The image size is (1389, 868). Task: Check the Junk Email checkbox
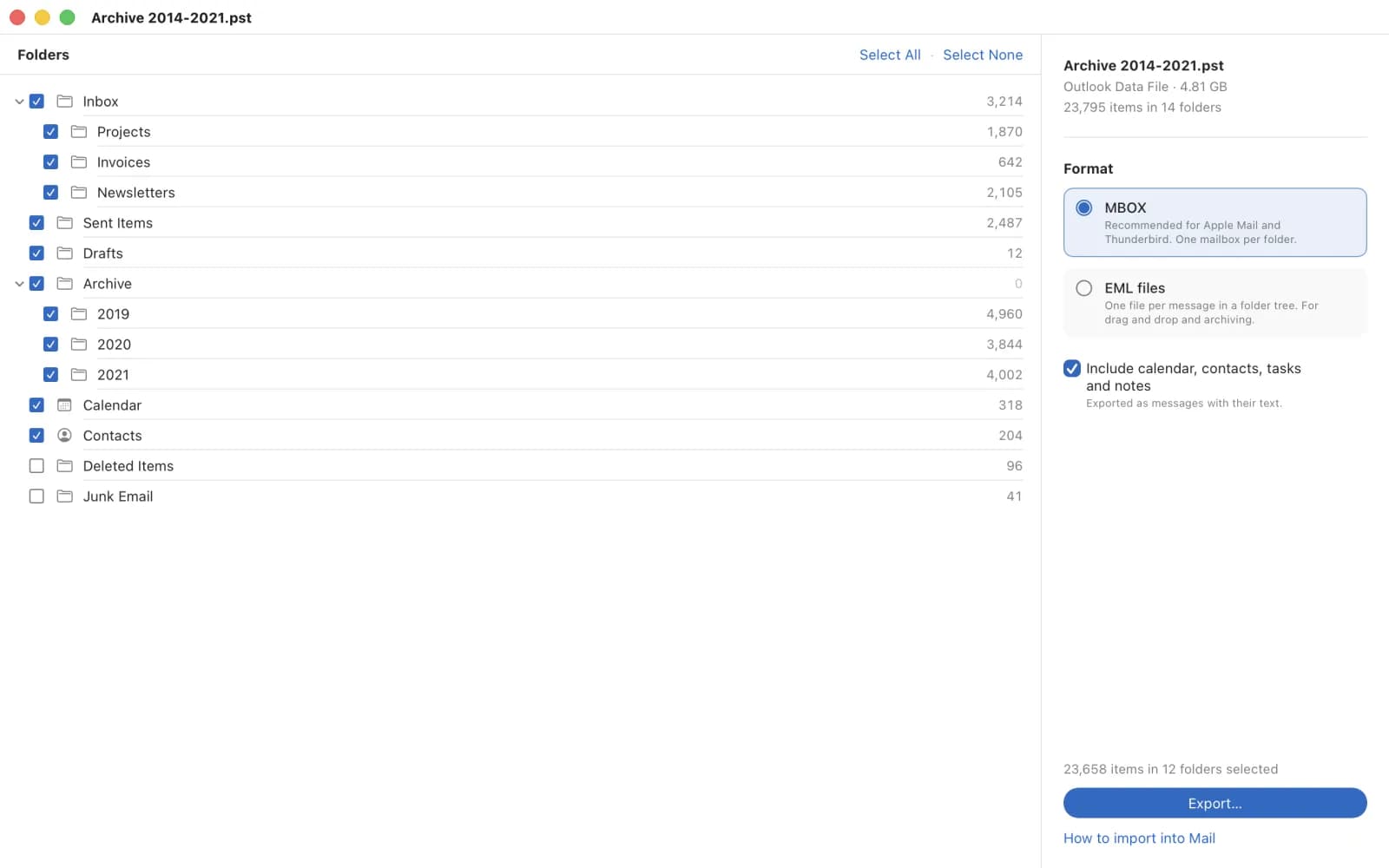36,496
